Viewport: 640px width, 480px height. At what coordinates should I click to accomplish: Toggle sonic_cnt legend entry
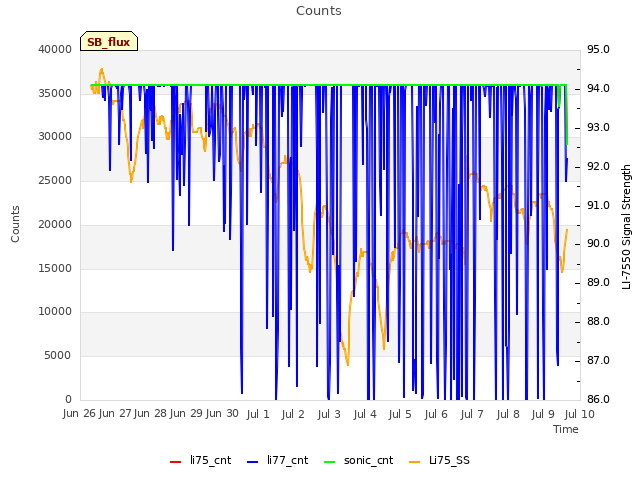coord(358,460)
